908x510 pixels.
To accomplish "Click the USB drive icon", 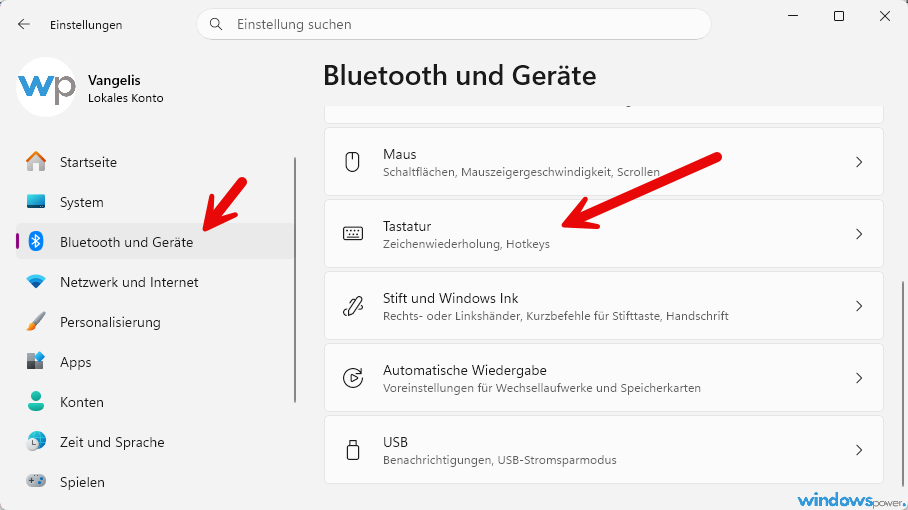I will coord(353,450).
